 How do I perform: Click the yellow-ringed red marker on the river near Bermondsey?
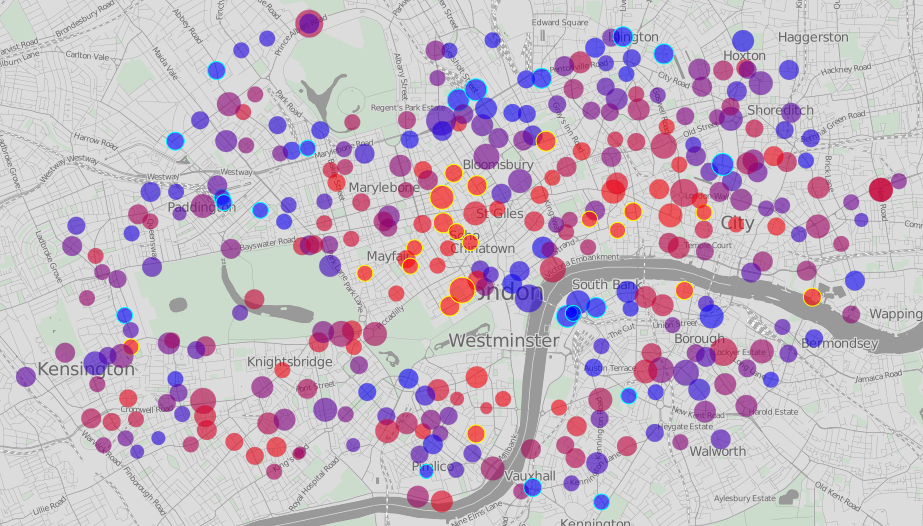click(x=812, y=297)
